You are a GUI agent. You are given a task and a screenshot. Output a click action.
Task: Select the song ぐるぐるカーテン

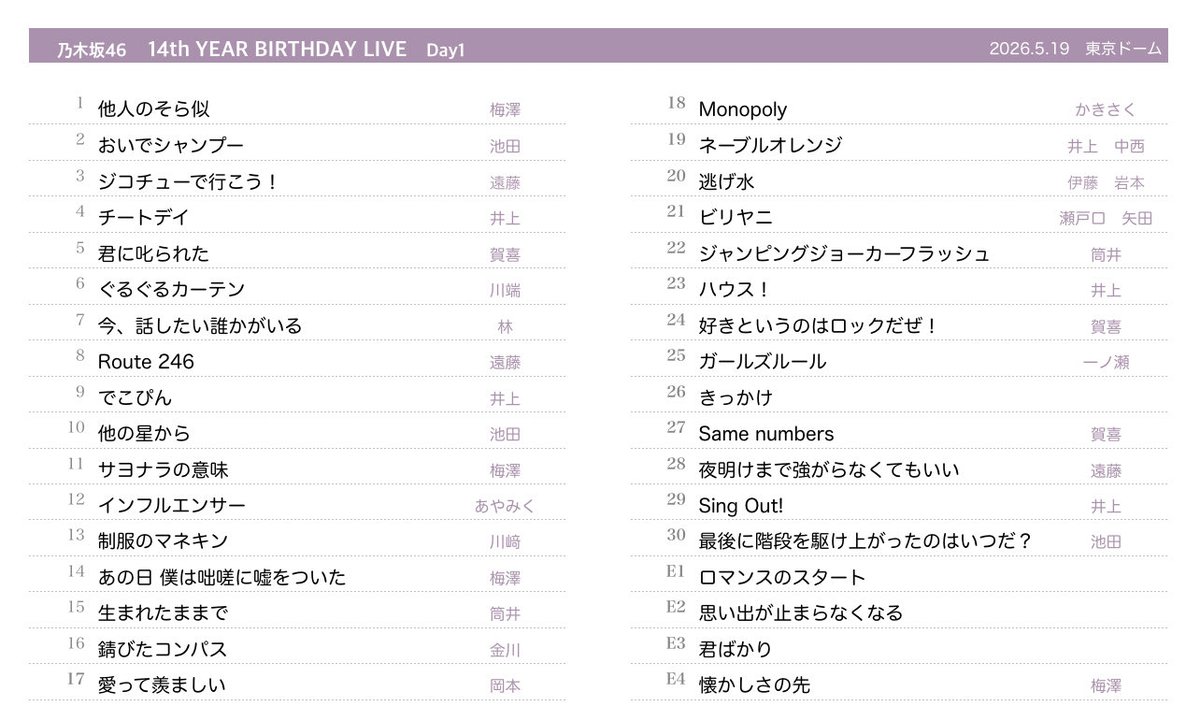(x=171, y=289)
